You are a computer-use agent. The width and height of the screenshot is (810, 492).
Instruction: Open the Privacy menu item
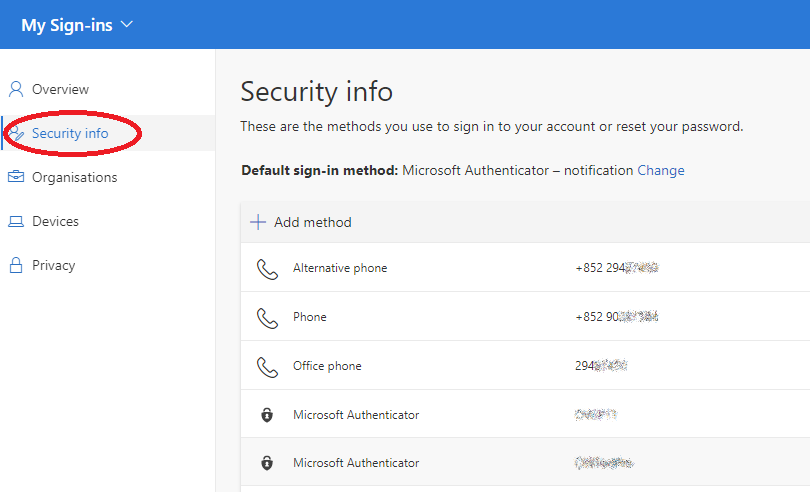coord(54,265)
